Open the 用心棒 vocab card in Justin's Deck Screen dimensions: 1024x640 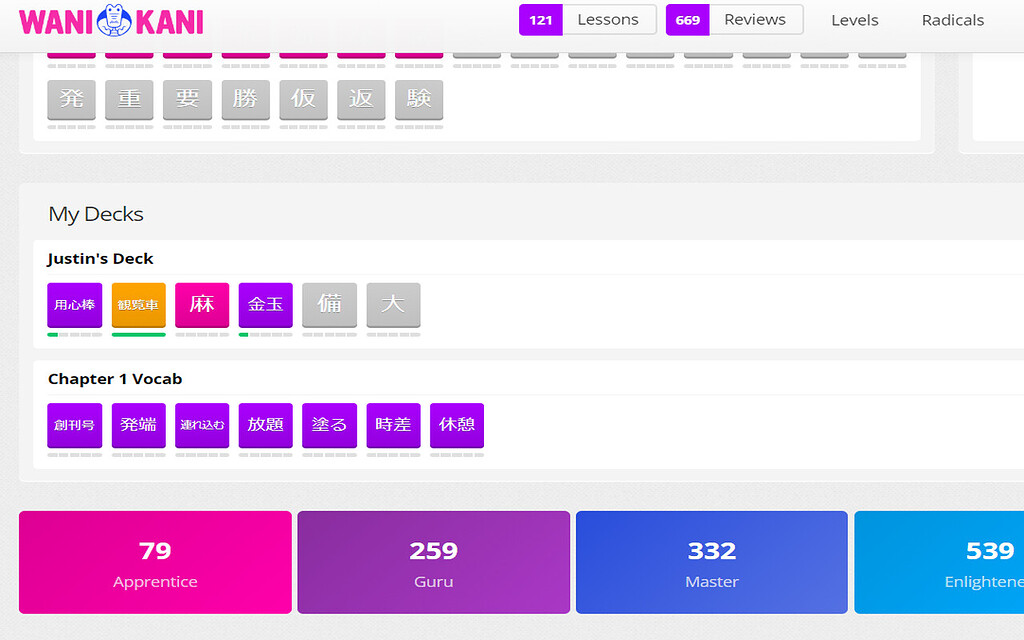(x=74, y=306)
